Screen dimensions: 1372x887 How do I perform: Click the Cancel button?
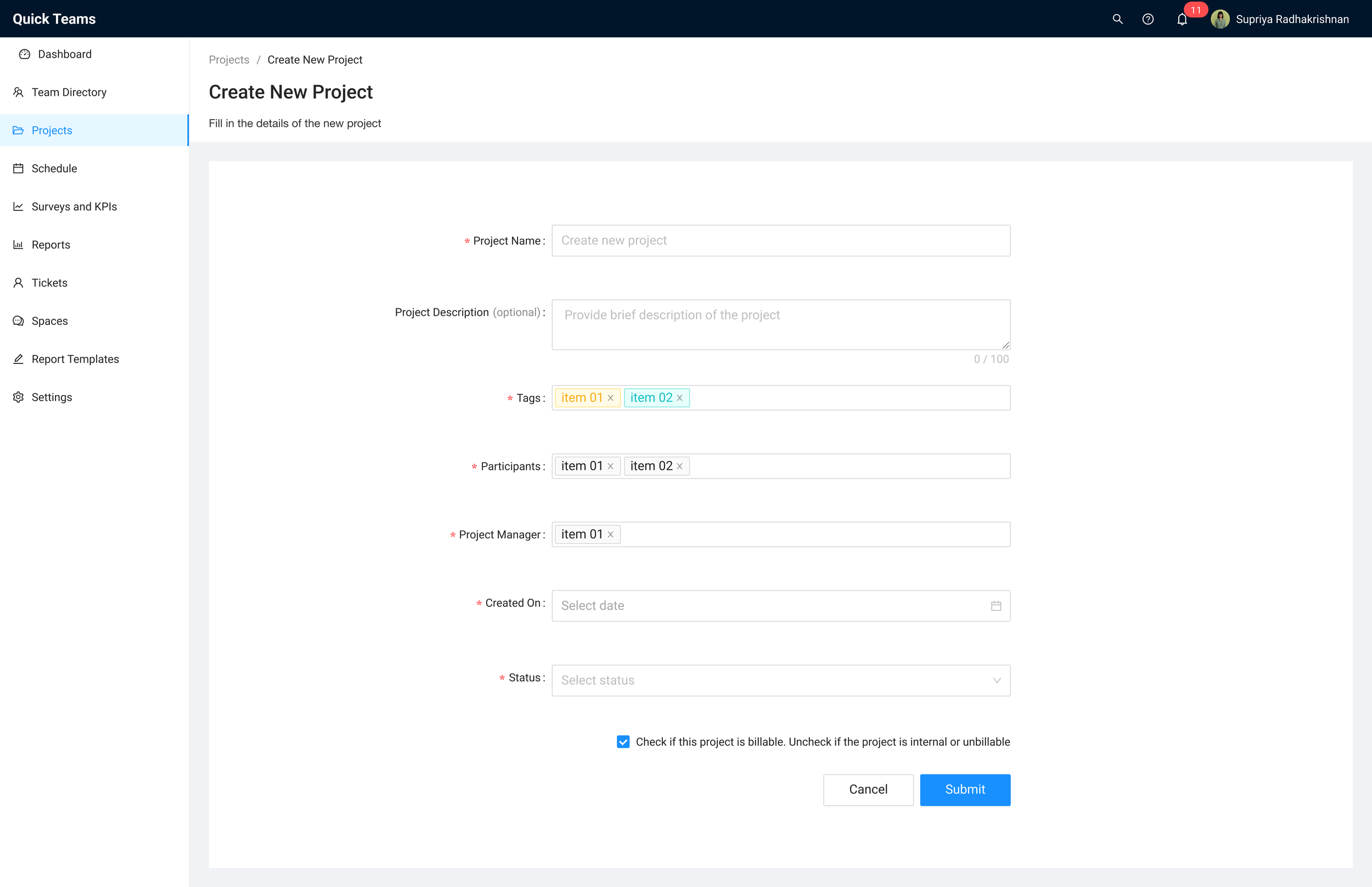pos(868,789)
